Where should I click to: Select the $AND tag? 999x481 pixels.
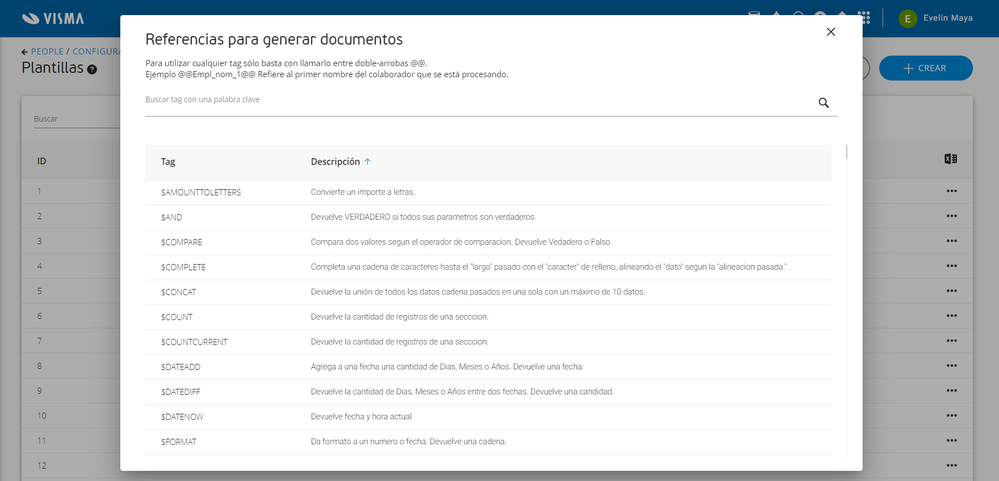[x=171, y=217]
